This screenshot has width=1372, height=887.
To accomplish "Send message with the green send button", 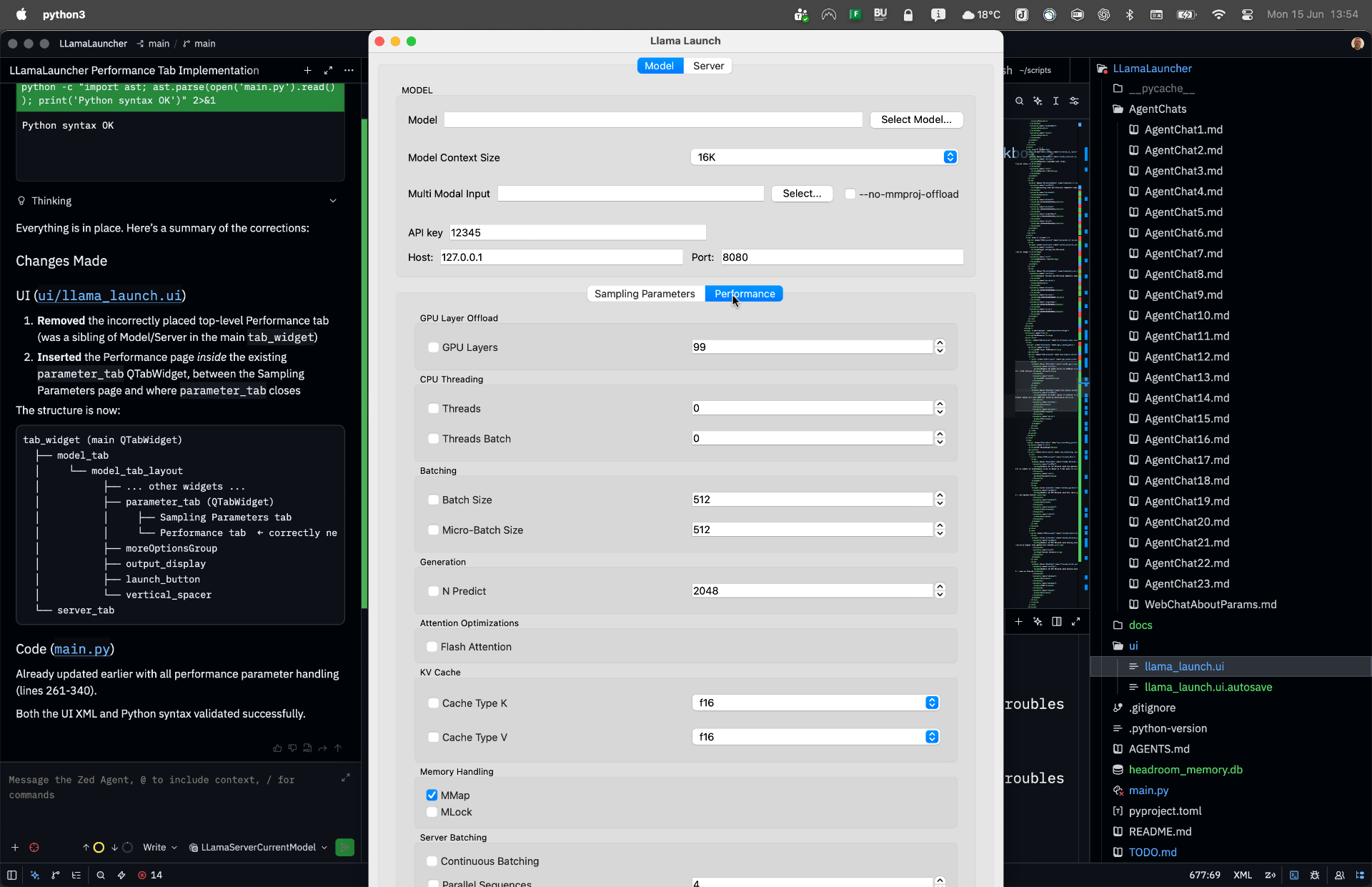I will coord(344,847).
